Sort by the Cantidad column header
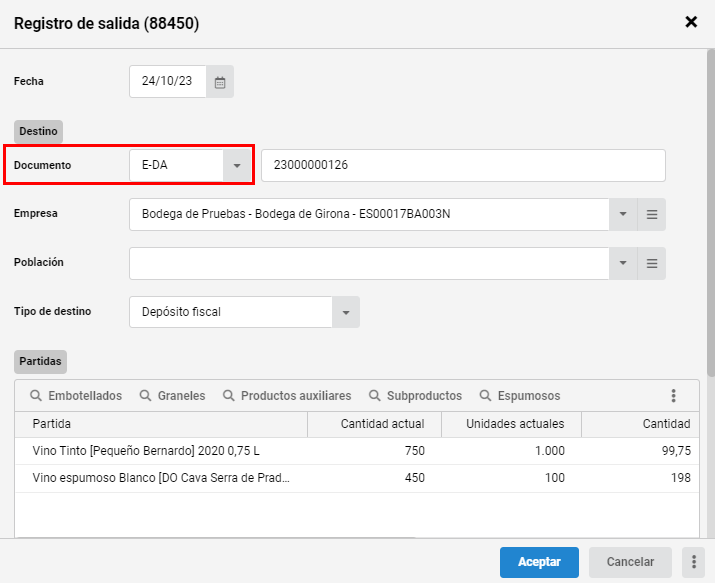 [640, 424]
